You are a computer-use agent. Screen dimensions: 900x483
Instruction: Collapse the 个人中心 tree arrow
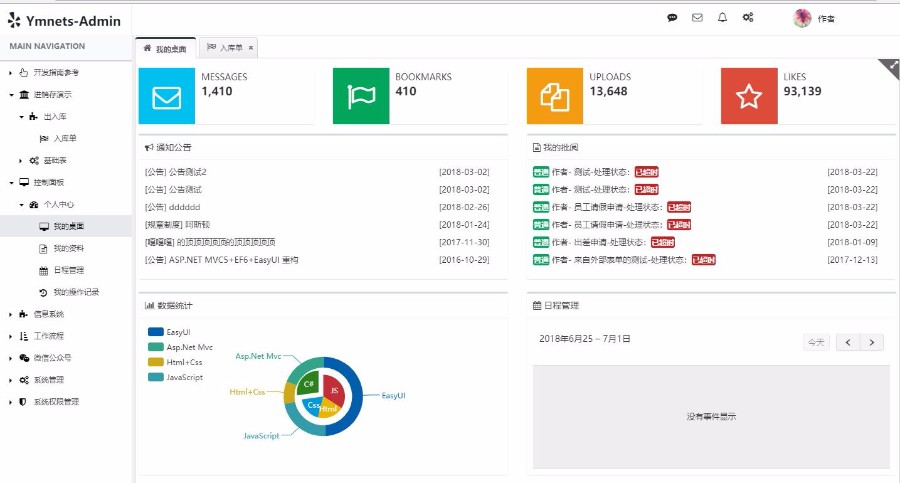pyautogui.click(x=21, y=204)
